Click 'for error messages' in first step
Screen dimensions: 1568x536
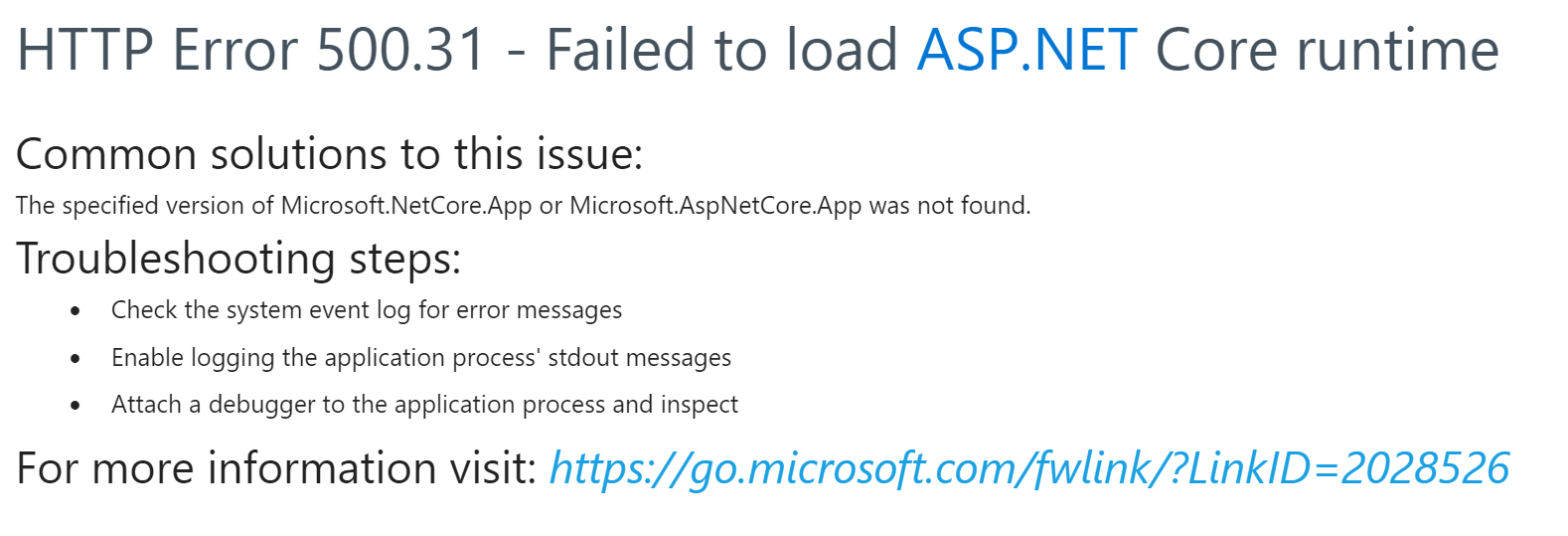click(x=521, y=310)
